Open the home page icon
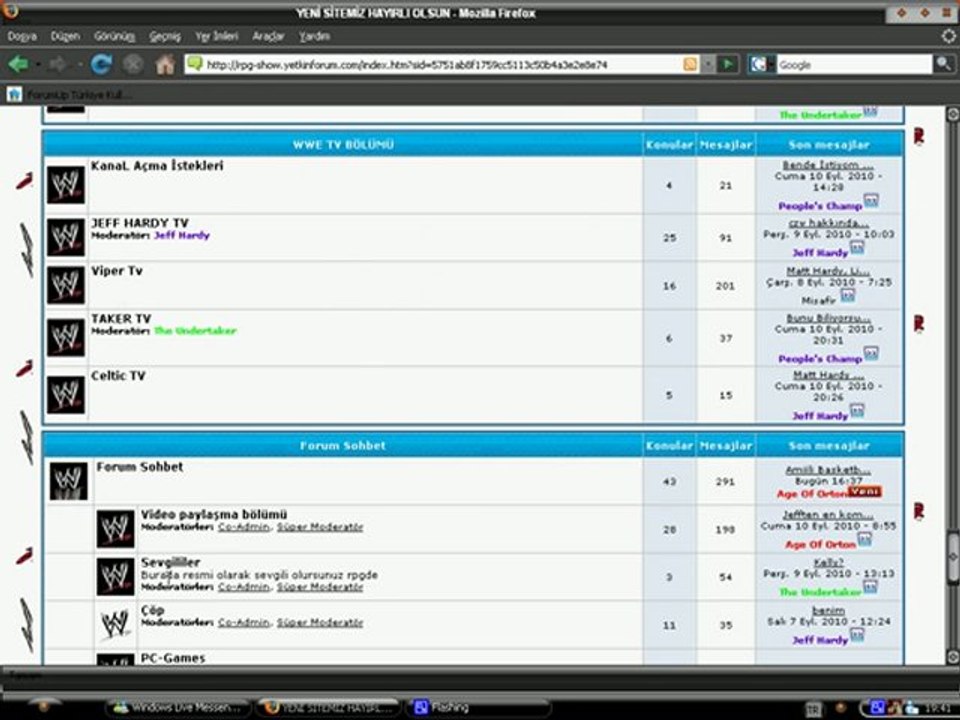Viewport: 960px width, 720px height. [x=165, y=64]
